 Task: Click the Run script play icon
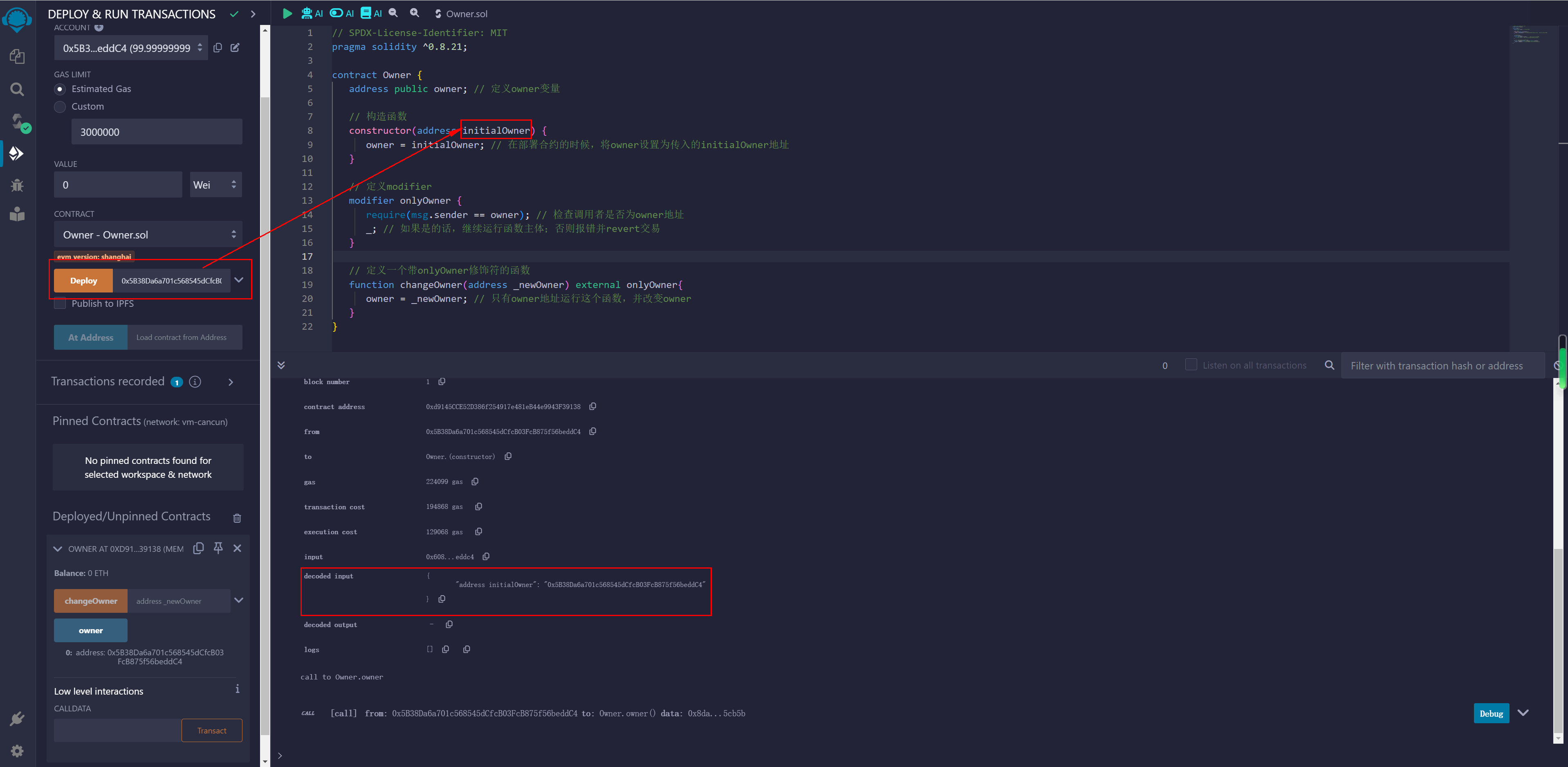pos(287,13)
